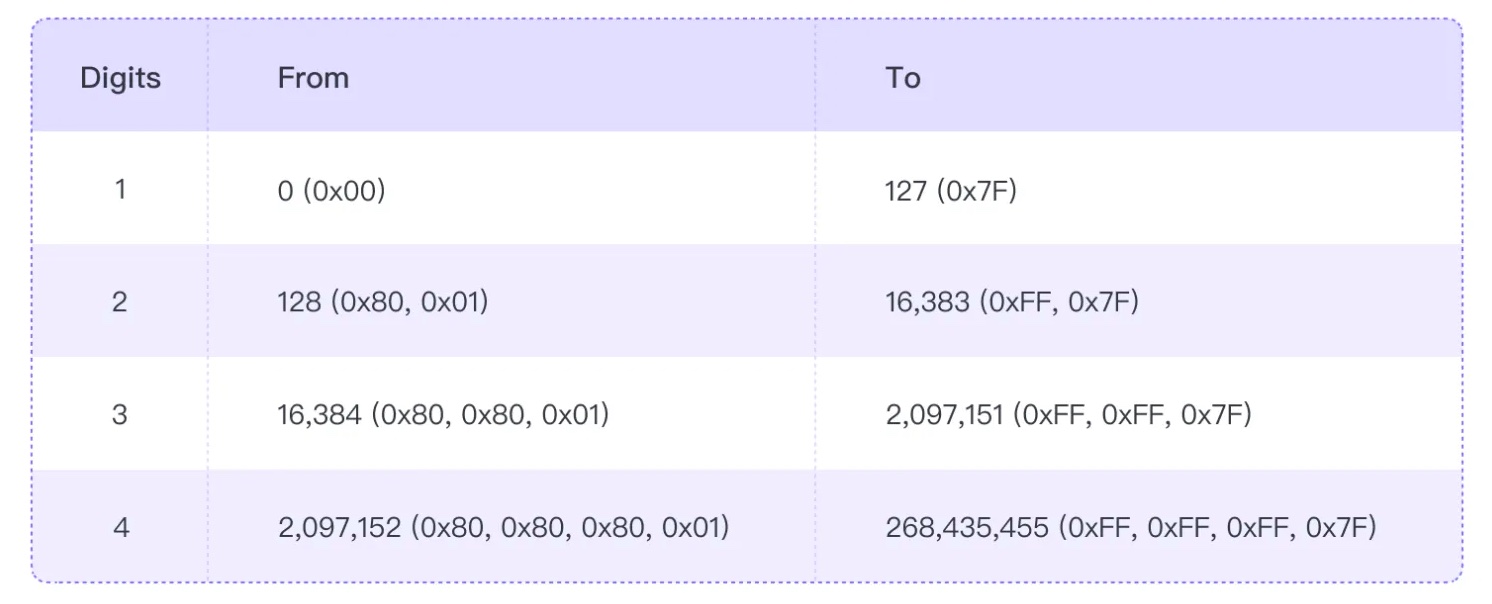Click the 0 (0x00) cell
Viewport: 1492px width, 604px height.
(331, 190)
